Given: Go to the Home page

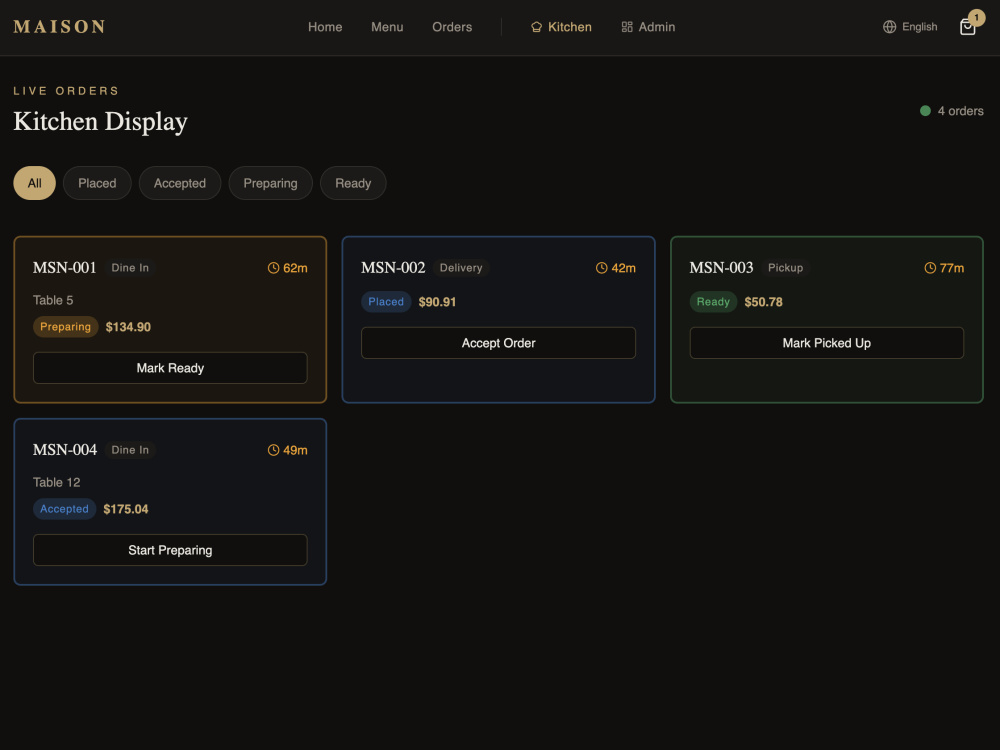Looking at the screenshot, I should tap(325, 27).
